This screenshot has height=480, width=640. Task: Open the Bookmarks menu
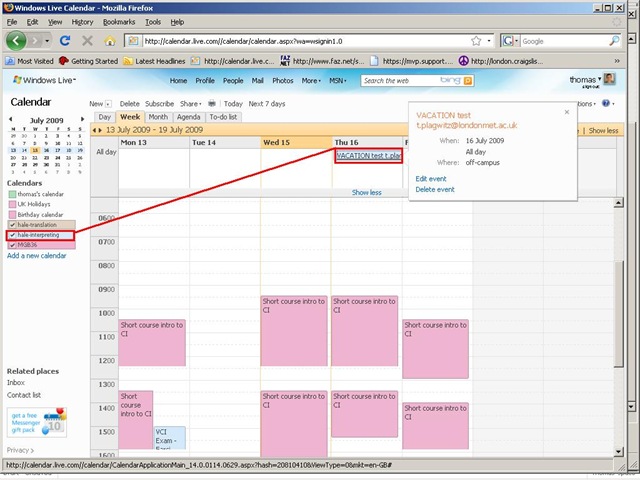click(116, 21)
